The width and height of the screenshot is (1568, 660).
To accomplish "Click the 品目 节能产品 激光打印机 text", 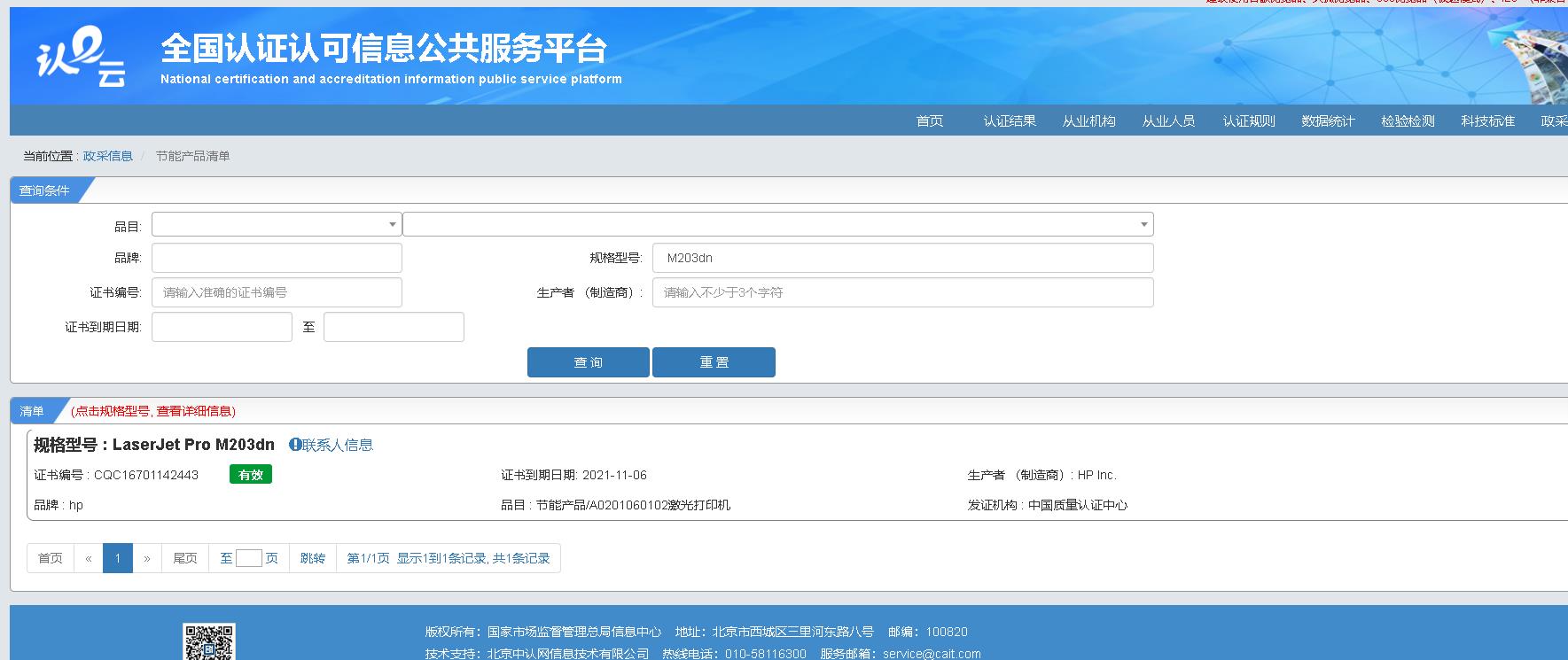I will pos(616,505).
